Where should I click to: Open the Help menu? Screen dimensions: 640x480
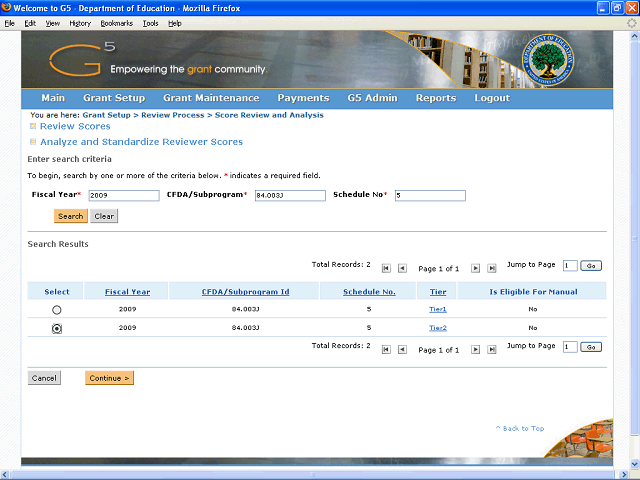[175, 23]
